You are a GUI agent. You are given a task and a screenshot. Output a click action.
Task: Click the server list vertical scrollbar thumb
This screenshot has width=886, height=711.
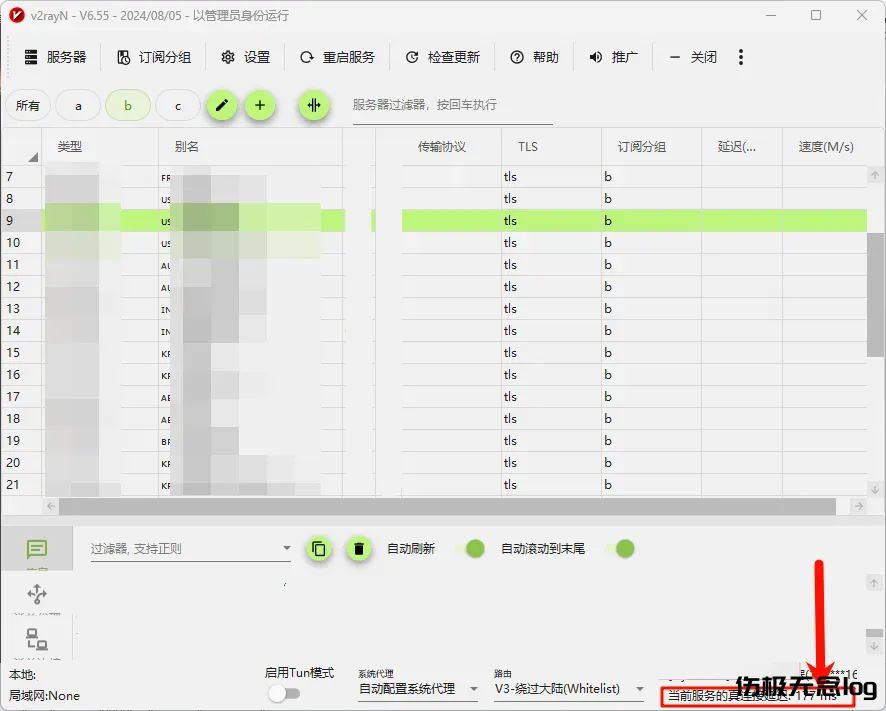point(875,294)
